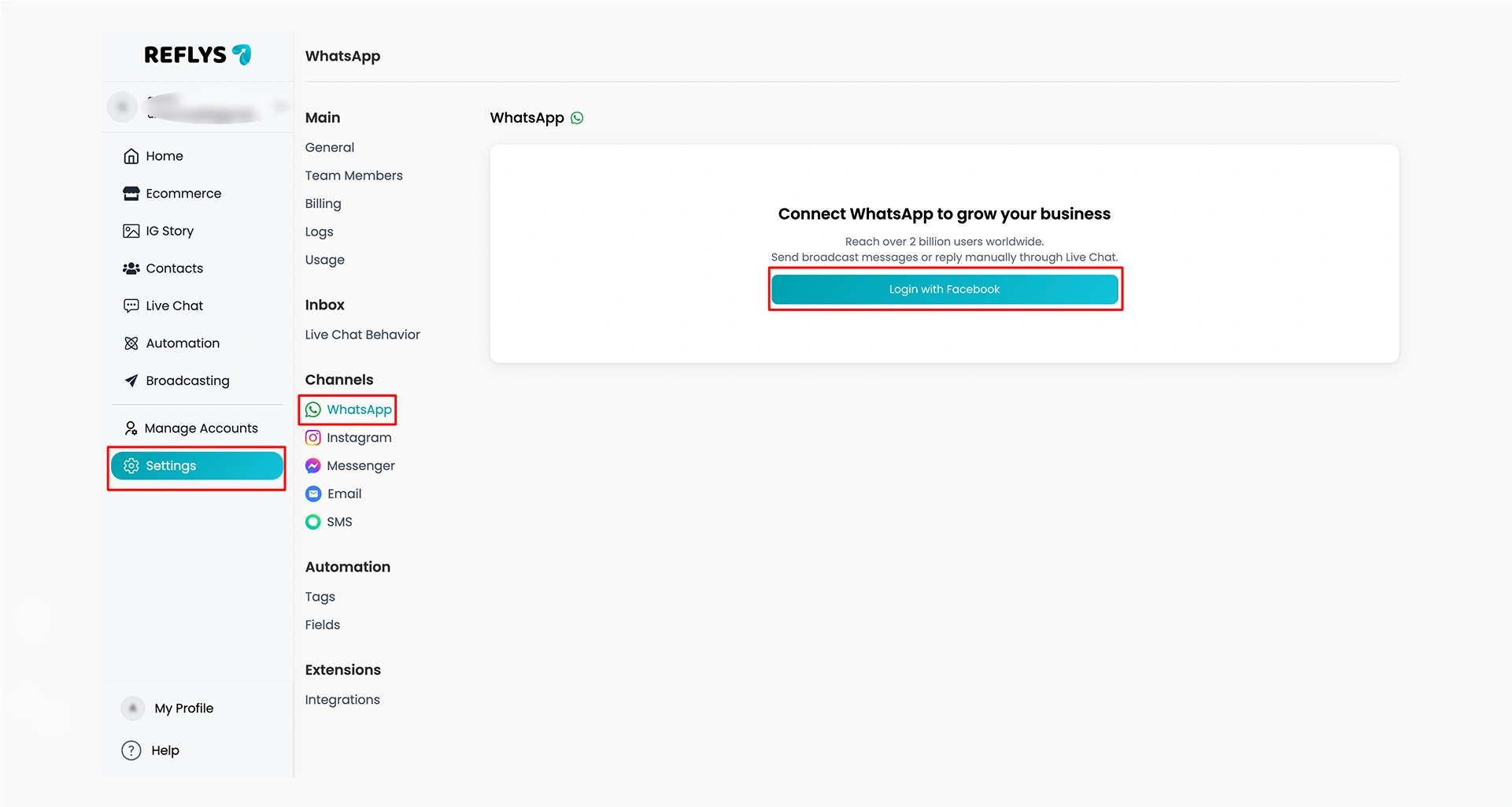Click the Messenger channel icon
The height and width of the screenshot is (807, 1512).
pyautogui.click(x=313, y=466)
